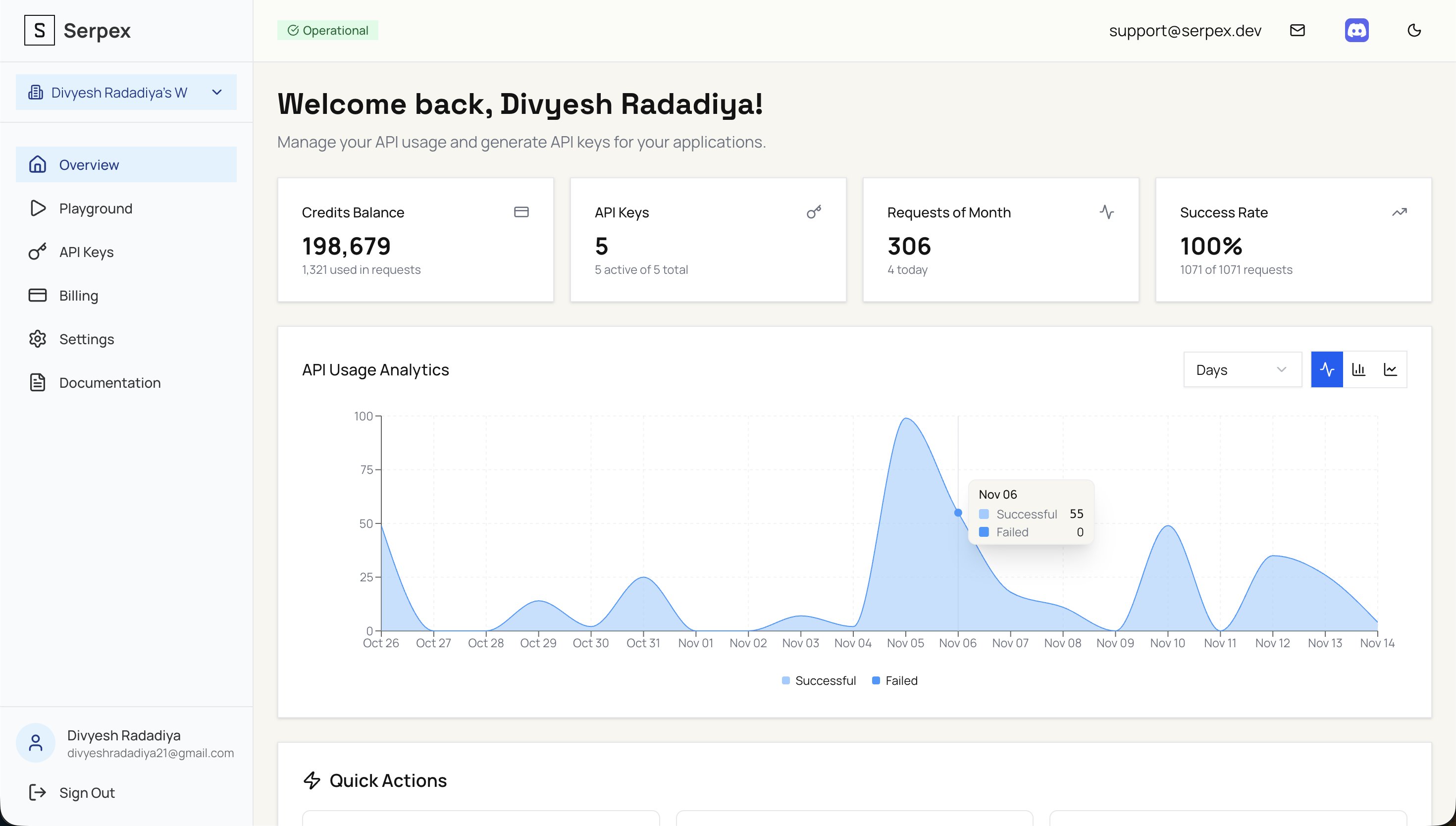
Task: Expand Divyesh Radadiya's workspace selector
Action: 119,93
